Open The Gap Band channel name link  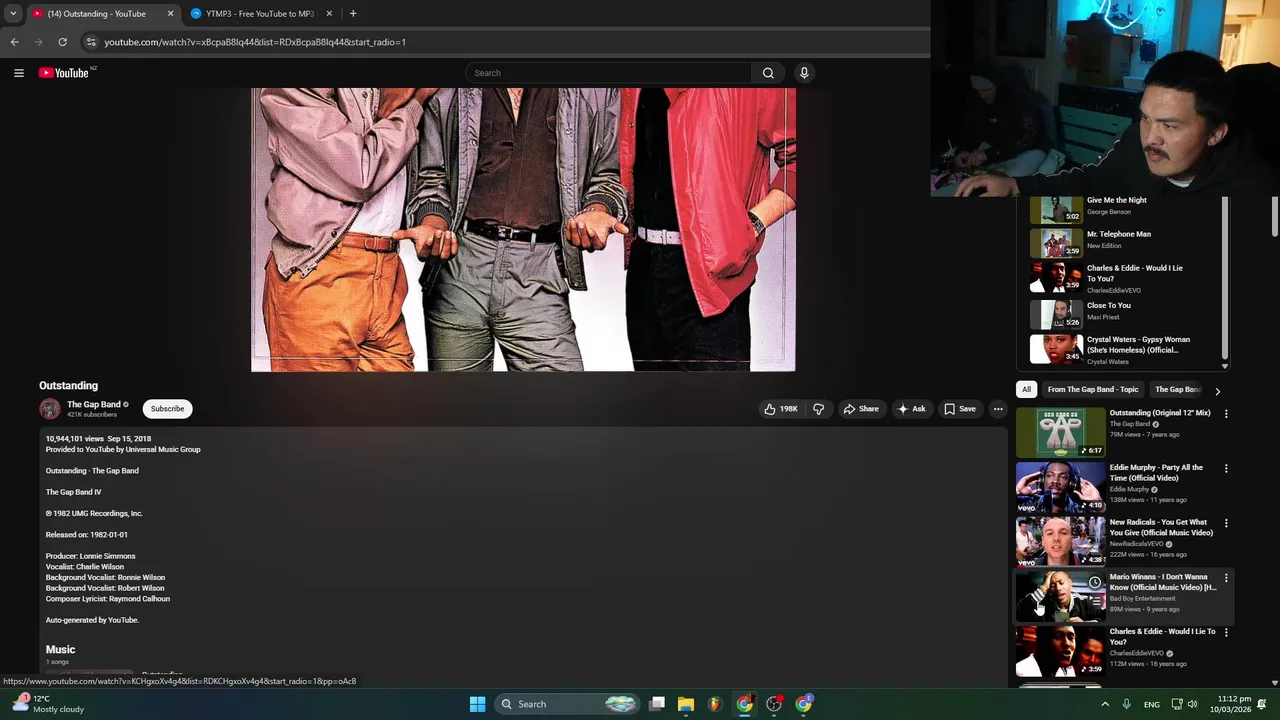tap(94, 405)
